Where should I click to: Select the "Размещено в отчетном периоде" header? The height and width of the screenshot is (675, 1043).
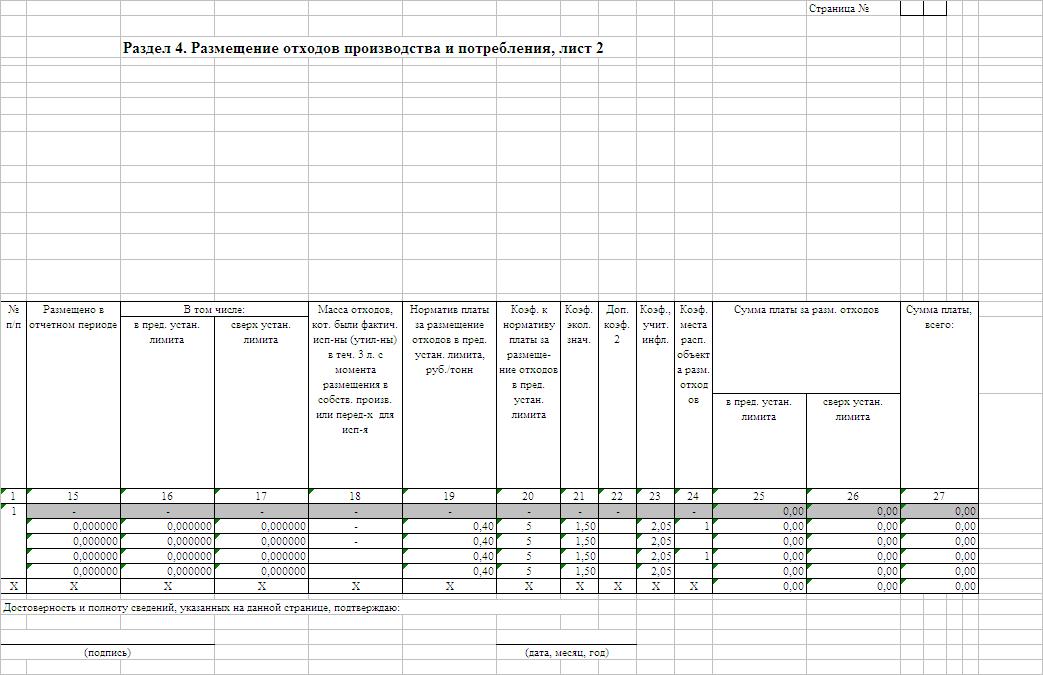coord(73,317)
